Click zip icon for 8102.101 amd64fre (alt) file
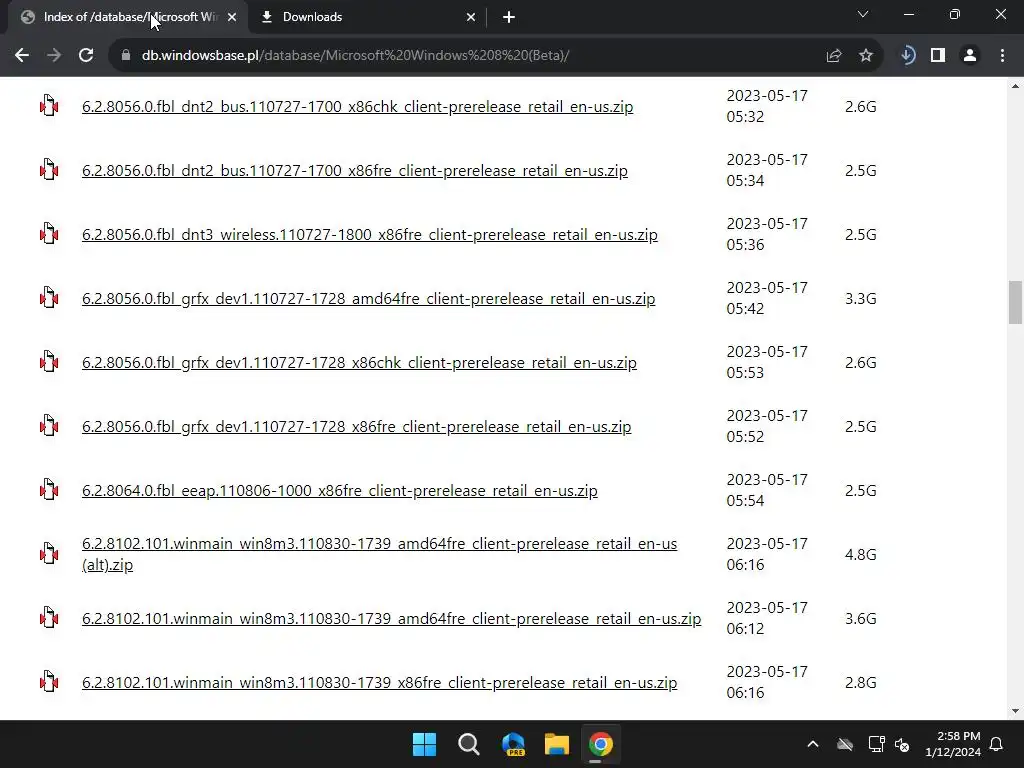This screenshot has height=768, width=1024. (x=49, y=554)
